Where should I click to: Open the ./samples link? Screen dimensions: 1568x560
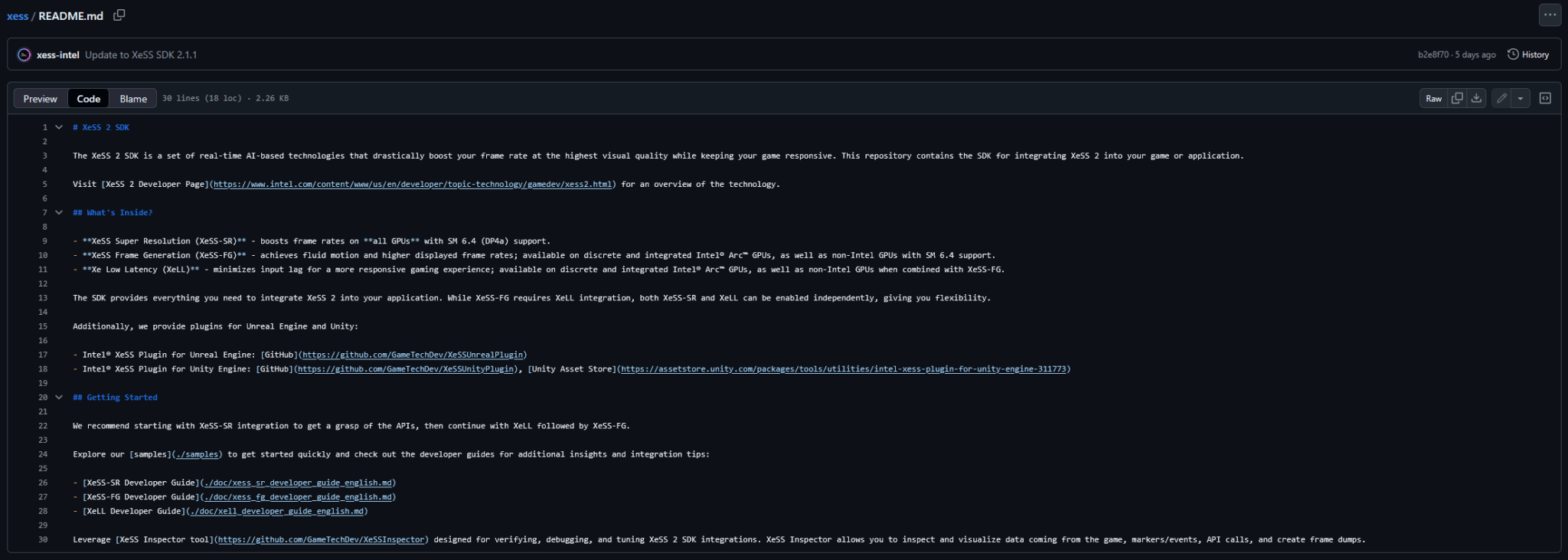click(197, 454)
